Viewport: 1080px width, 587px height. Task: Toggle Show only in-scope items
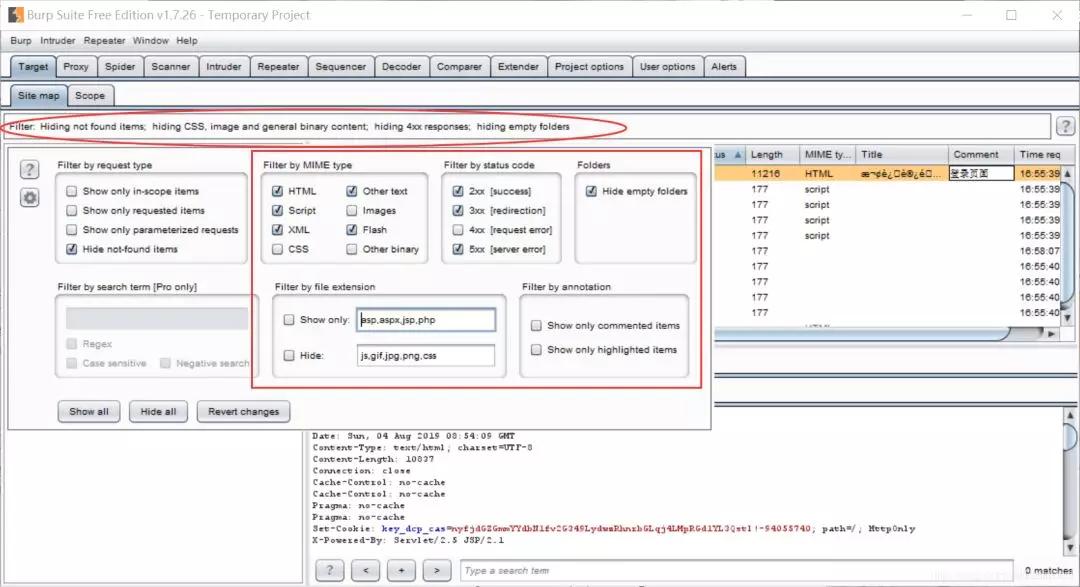pyautogui.click(x=72, y=191)
